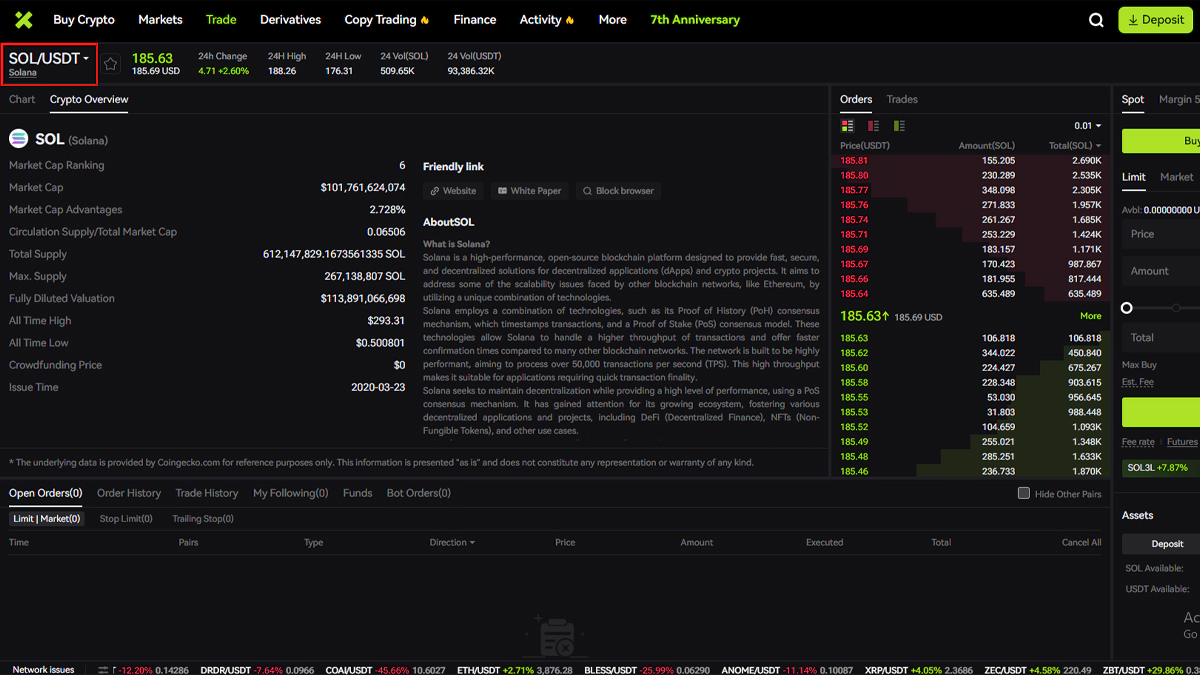Open search with the magnifier icon
This screenshot has height=675, width=1200.
(x=1096, y=20)
